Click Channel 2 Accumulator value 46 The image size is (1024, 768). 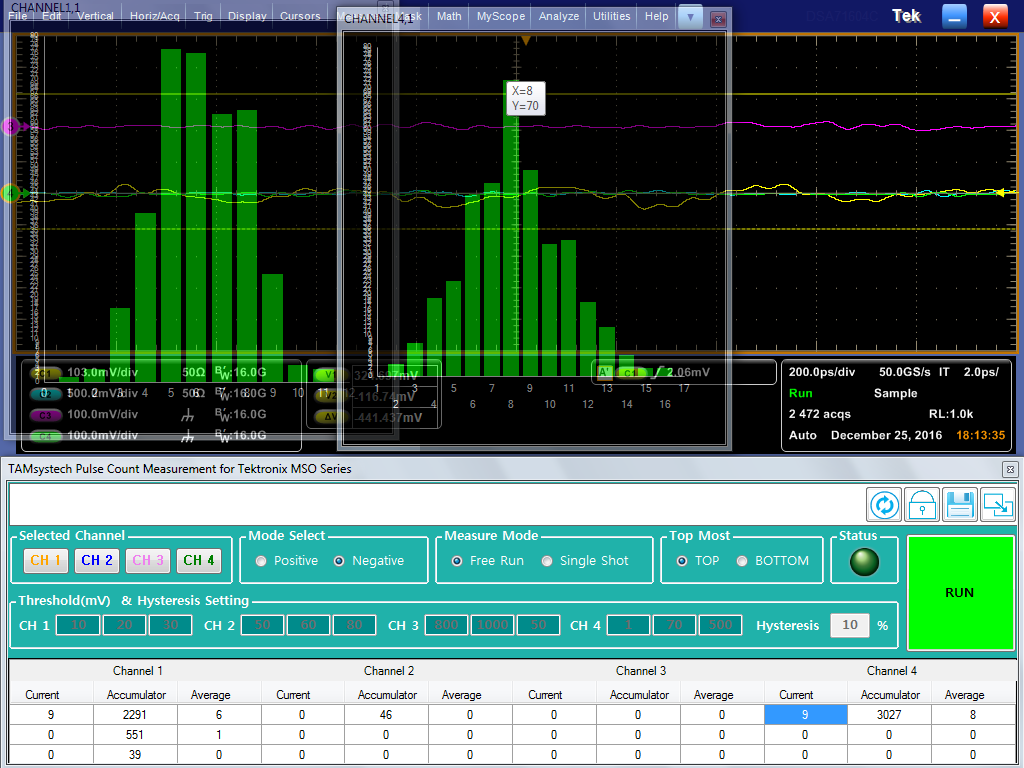point(386,715)
